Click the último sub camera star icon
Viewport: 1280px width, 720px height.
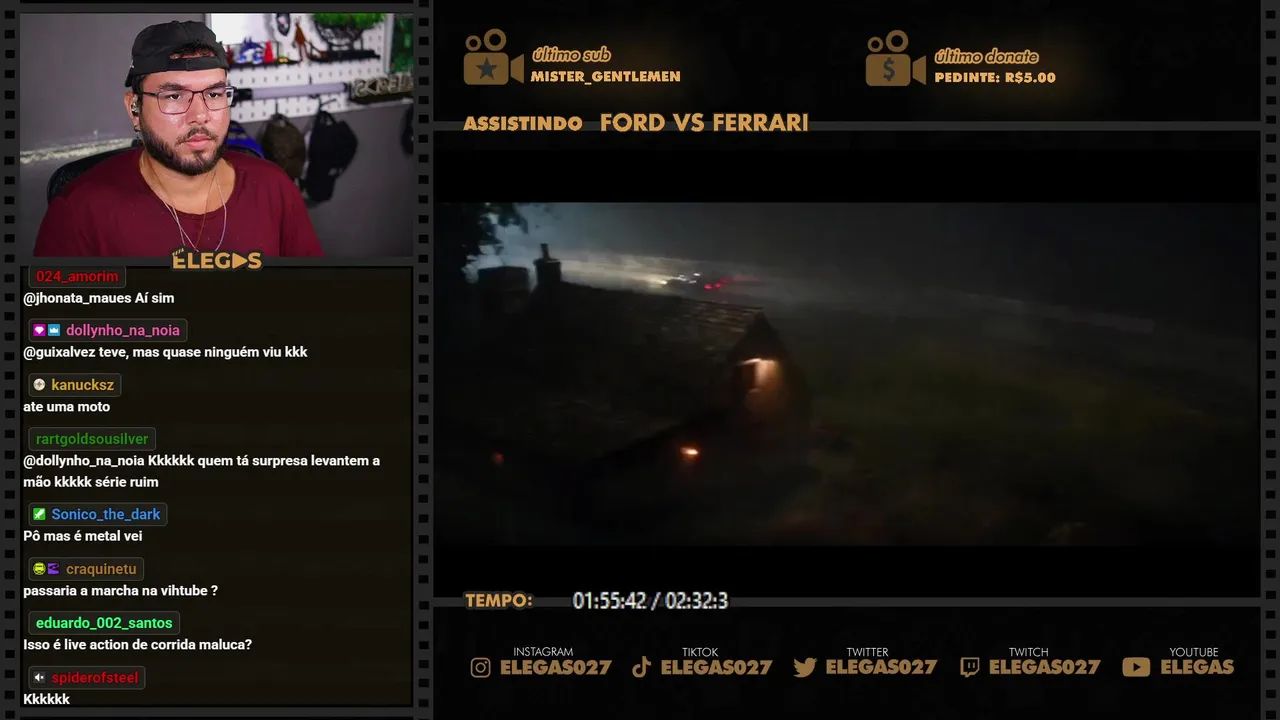click(x=493, y=58)
